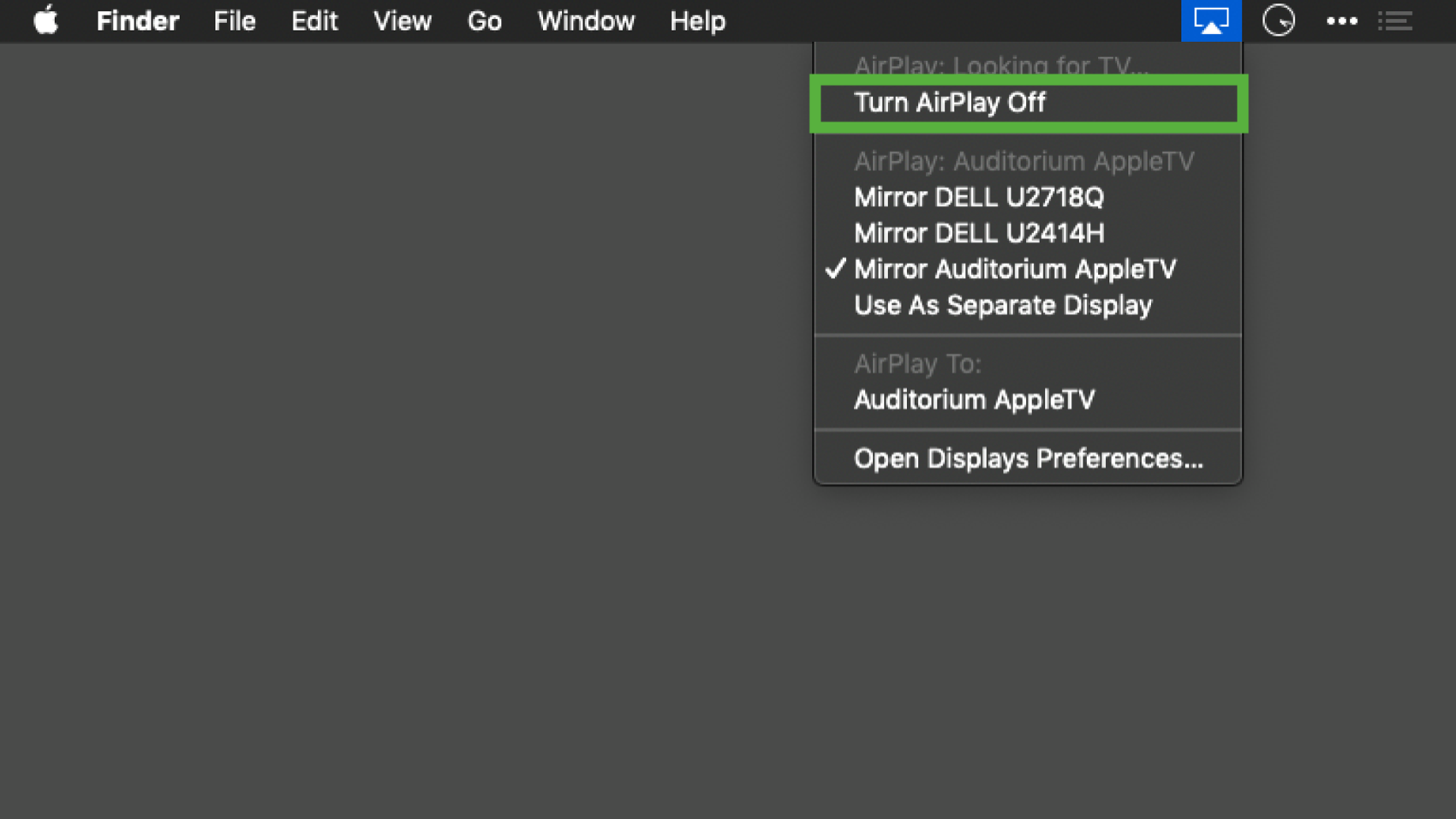Open the Finder application menu
The image size is (1456, 819).
pos(137,21)
